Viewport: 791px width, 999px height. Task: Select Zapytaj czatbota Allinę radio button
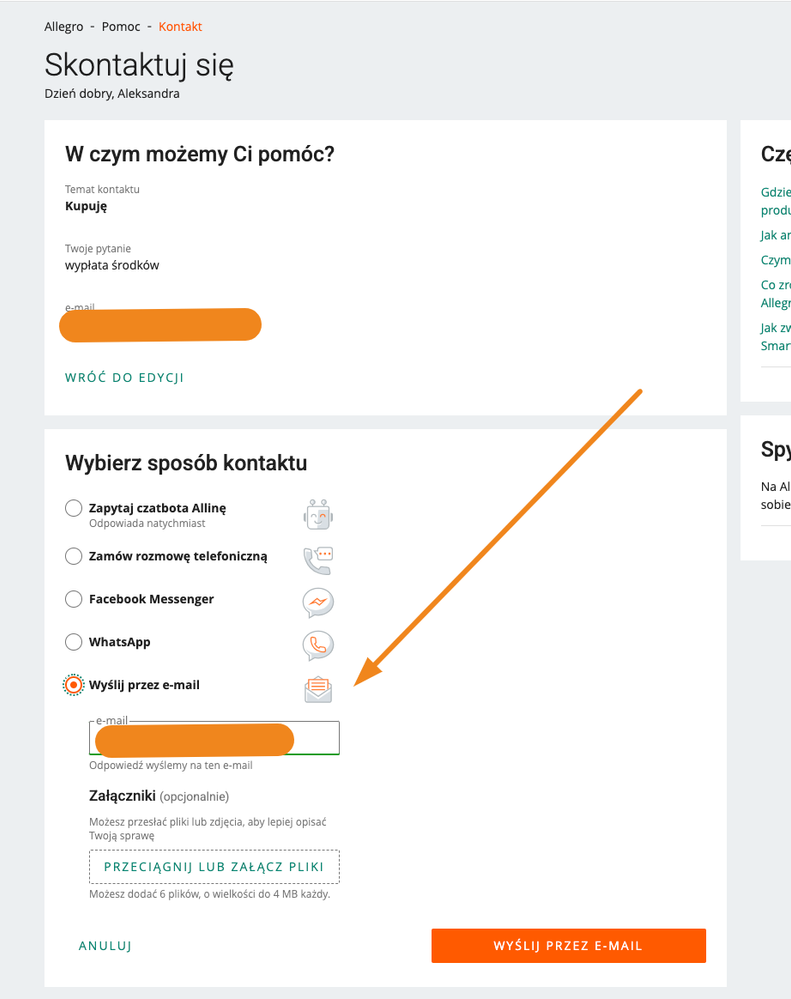[74, 508]
